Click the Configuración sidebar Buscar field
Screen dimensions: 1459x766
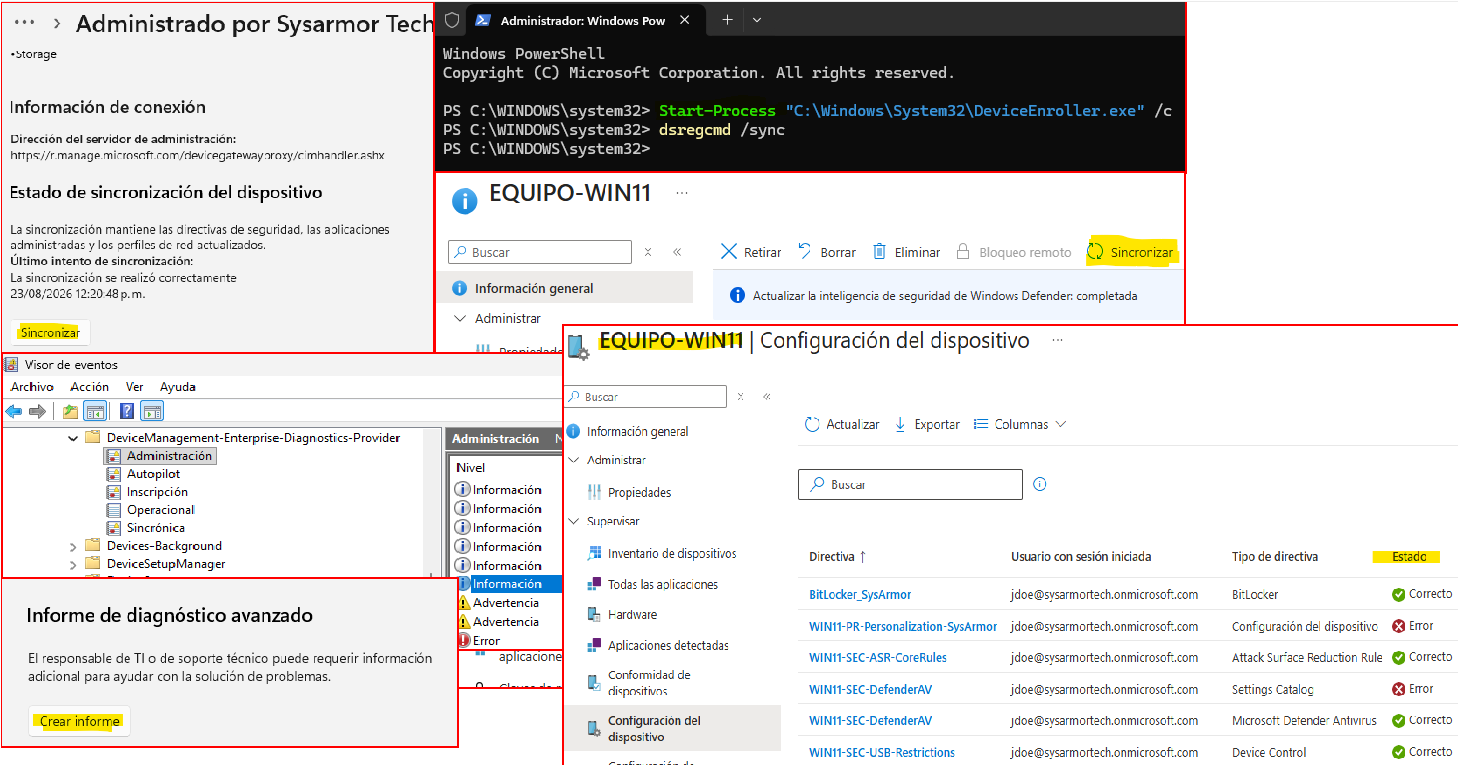646,397
